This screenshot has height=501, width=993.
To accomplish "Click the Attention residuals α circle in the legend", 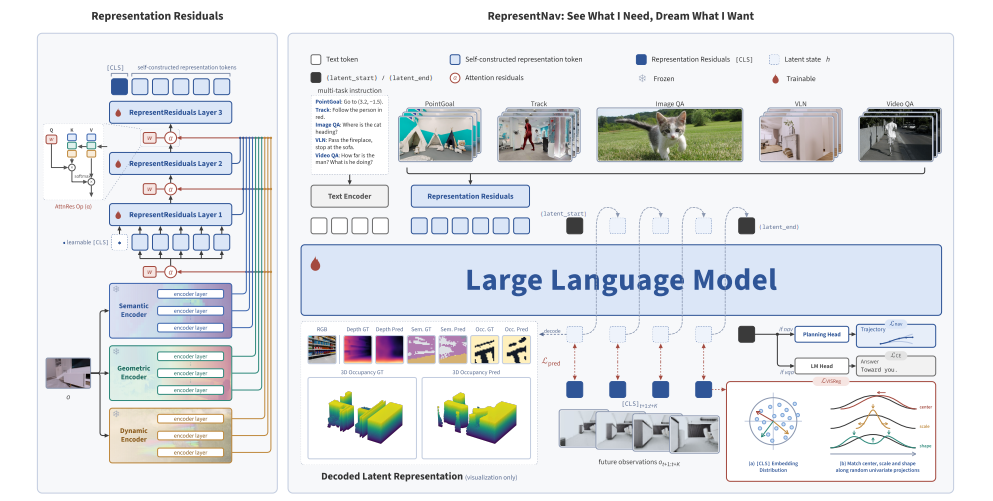I will (x=455, y=78).
